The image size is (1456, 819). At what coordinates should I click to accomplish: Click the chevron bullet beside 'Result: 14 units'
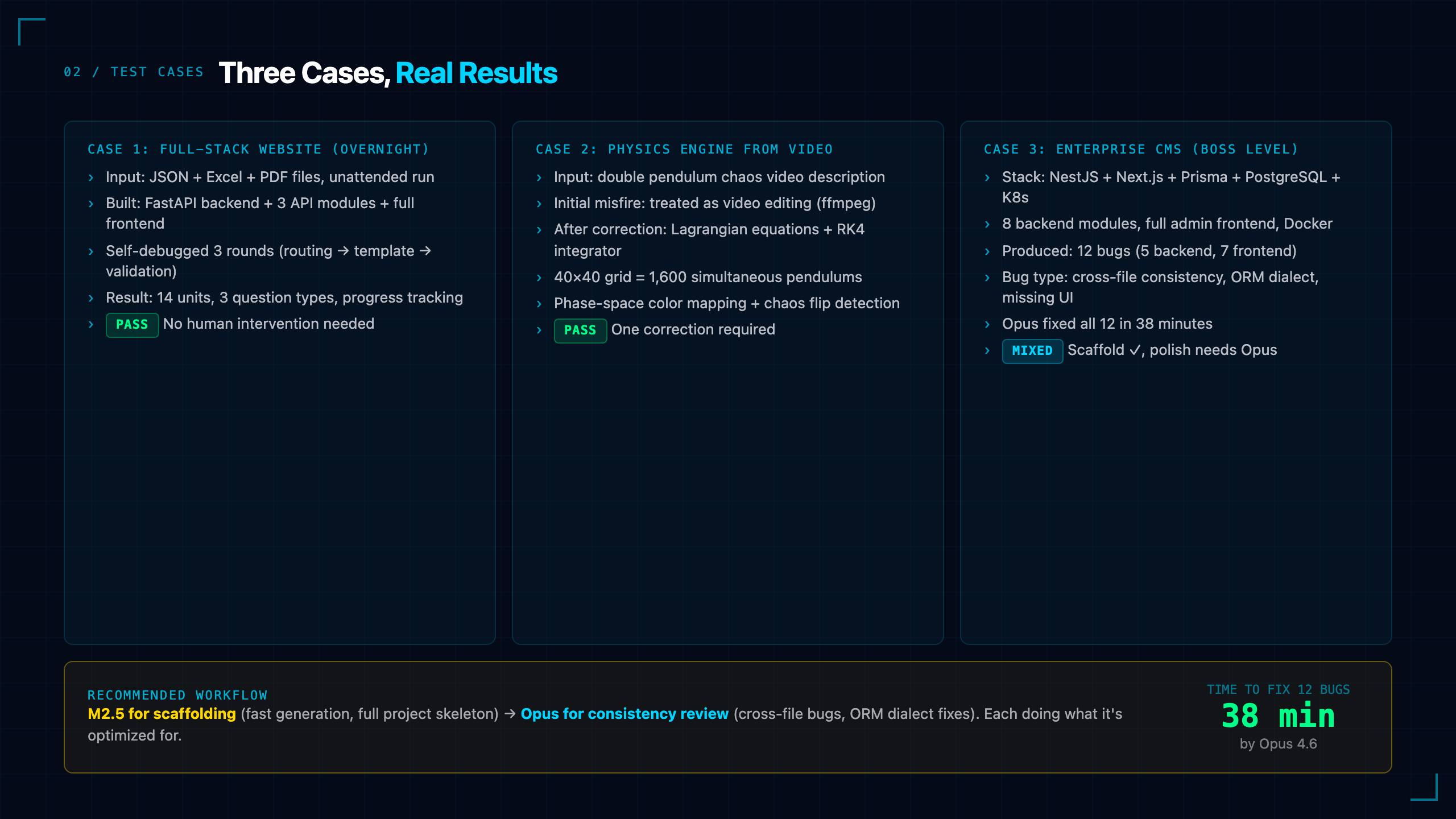[x=91, y=298]
